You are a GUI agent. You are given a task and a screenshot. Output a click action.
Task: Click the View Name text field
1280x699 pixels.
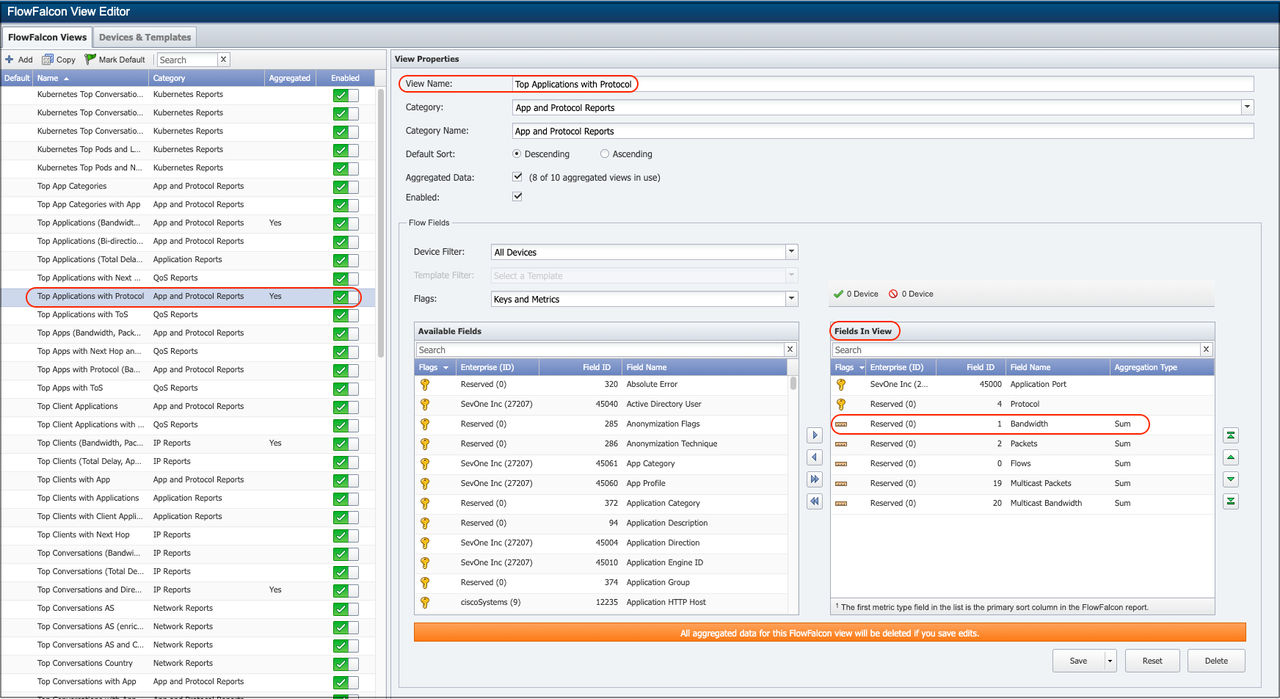point(880,85)
